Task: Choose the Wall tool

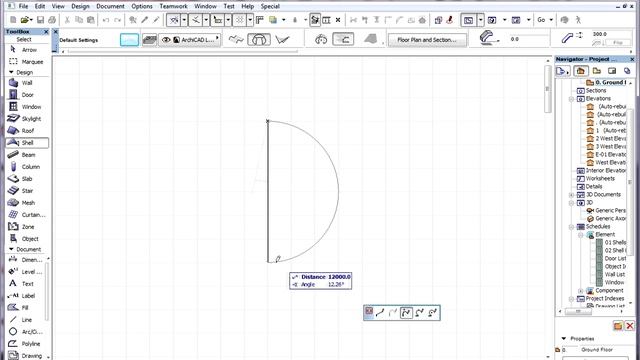Action: click(27, 83)
